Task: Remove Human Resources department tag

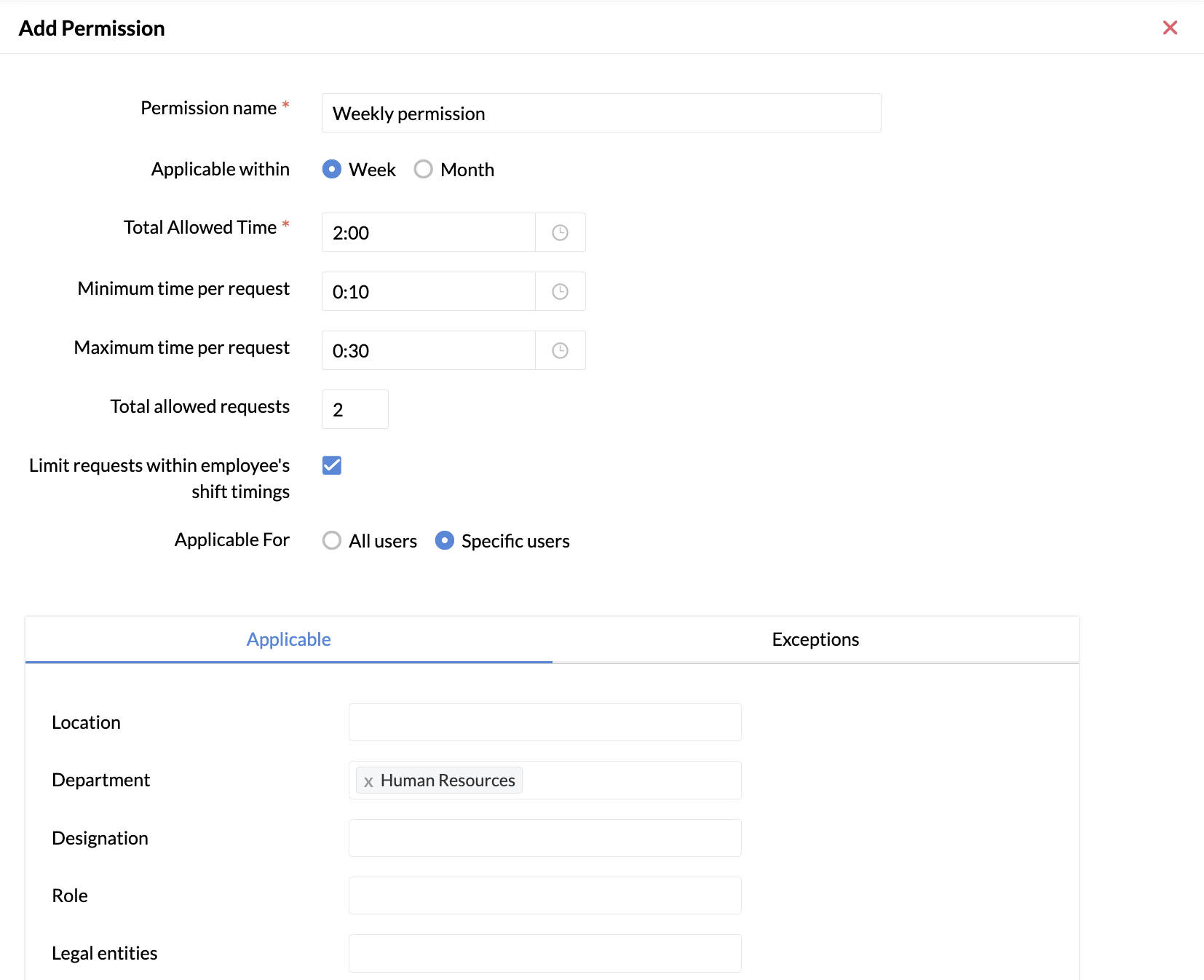Action: pos(368,781)
